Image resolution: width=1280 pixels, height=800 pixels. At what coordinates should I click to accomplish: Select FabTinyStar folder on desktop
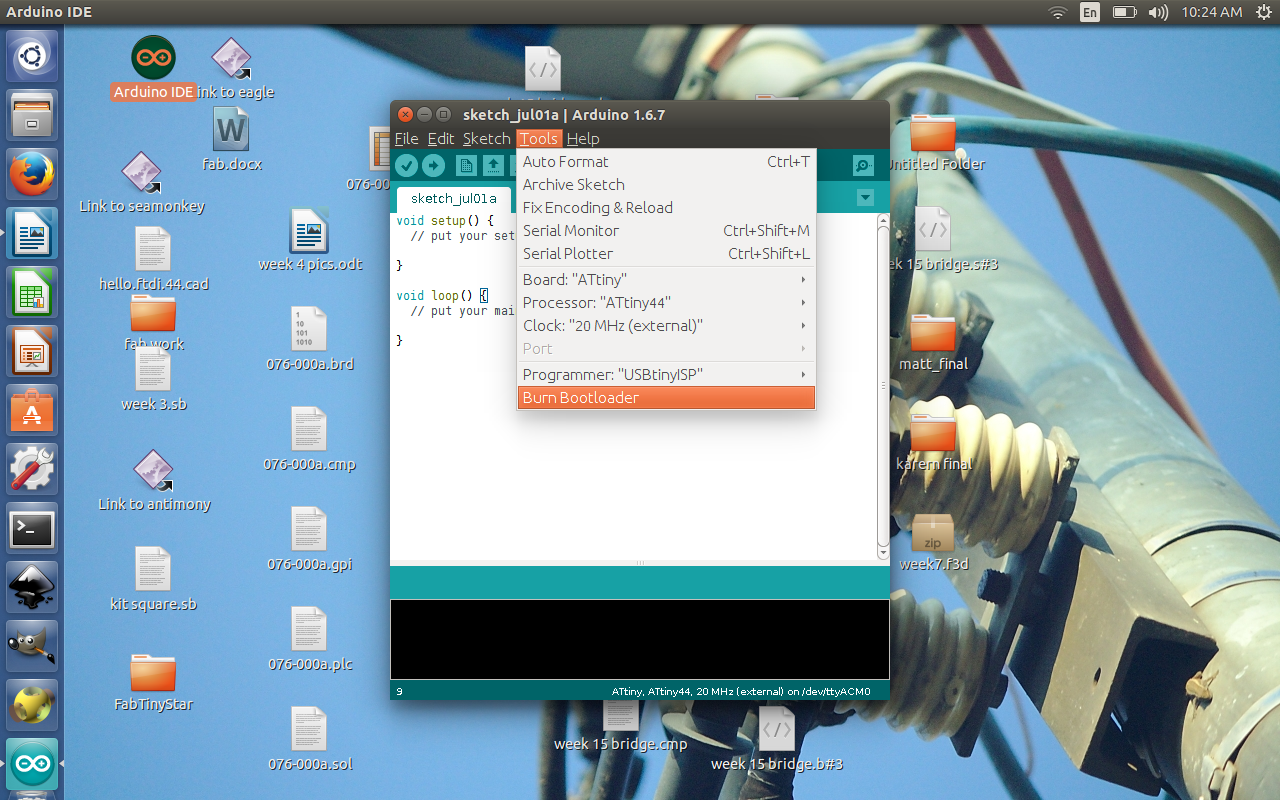pos(153,682)
